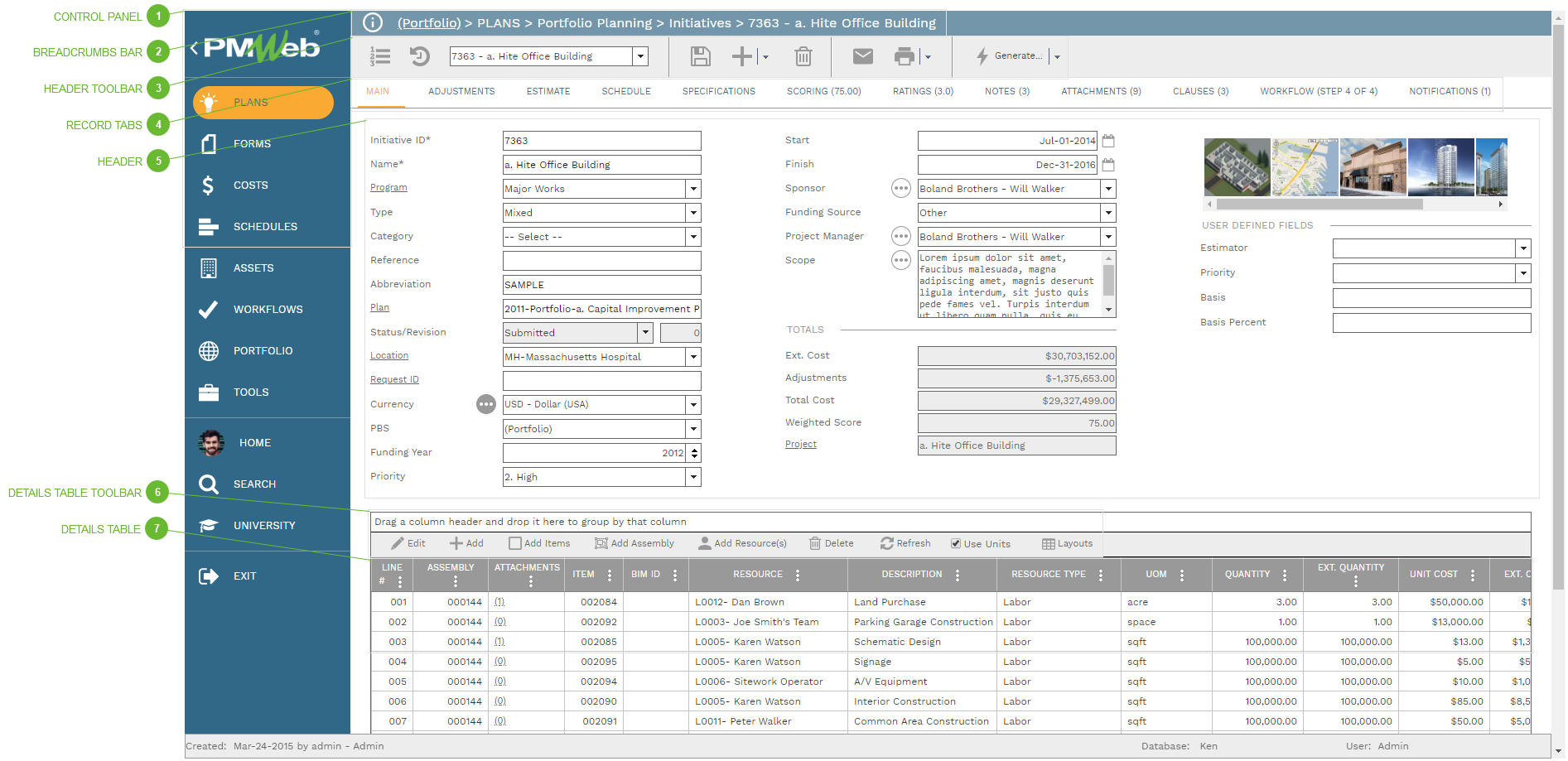
Task: Increase Funding Year with the spinner
Action: coord(694,449)
